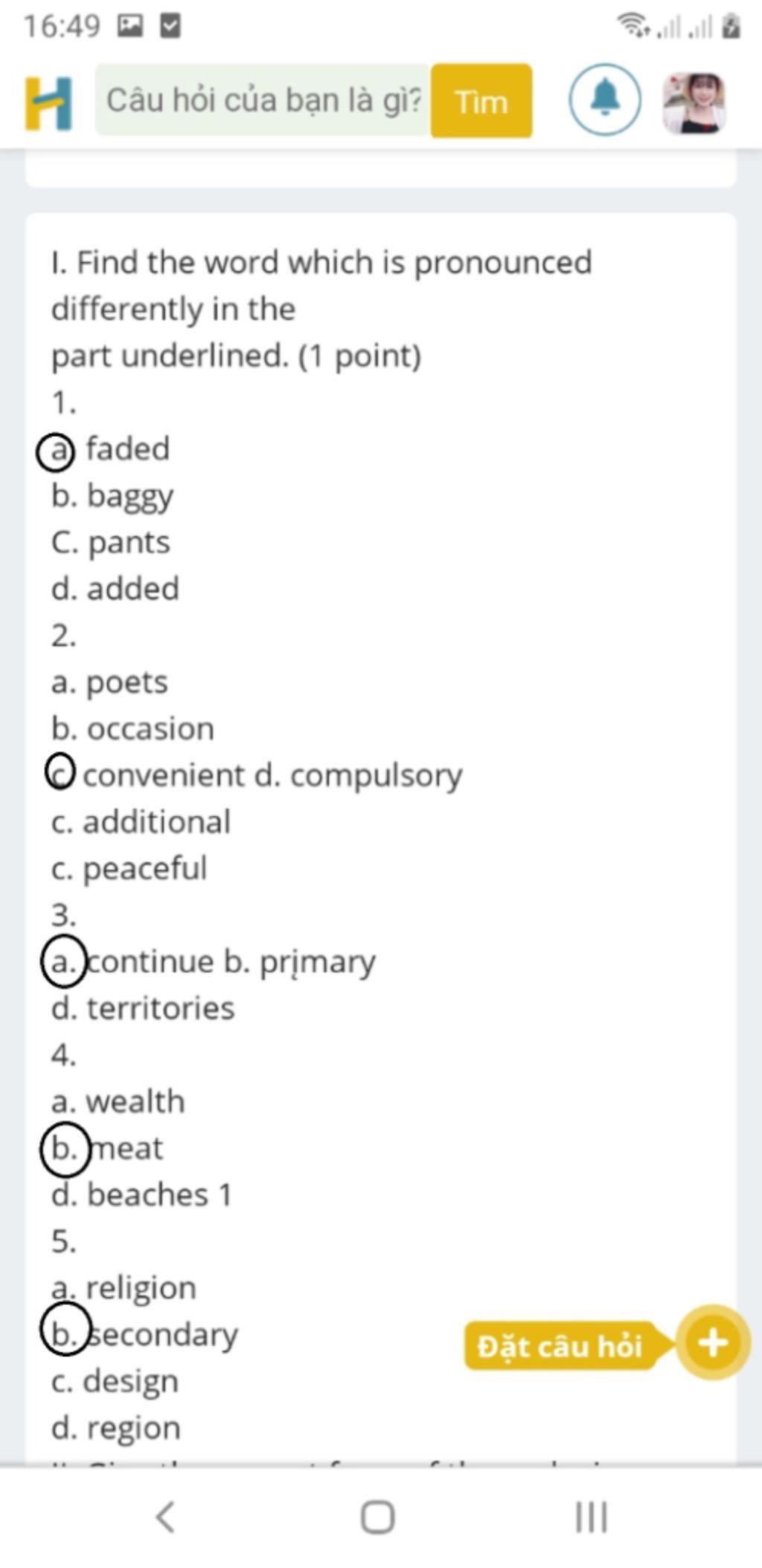Click the Tìm search button
This screenshot has height=1568, width=762.
(481, 101)
